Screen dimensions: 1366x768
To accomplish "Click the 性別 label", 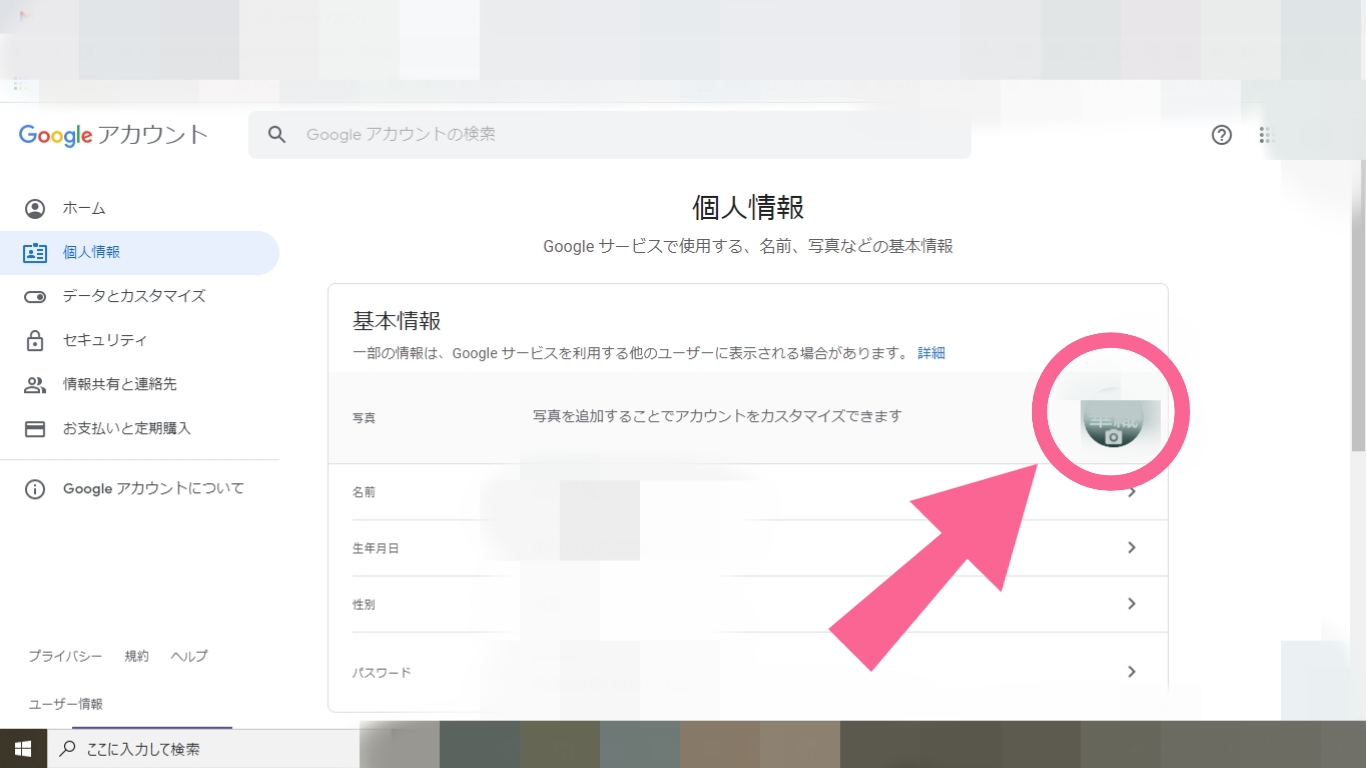I will coord(364,605).
